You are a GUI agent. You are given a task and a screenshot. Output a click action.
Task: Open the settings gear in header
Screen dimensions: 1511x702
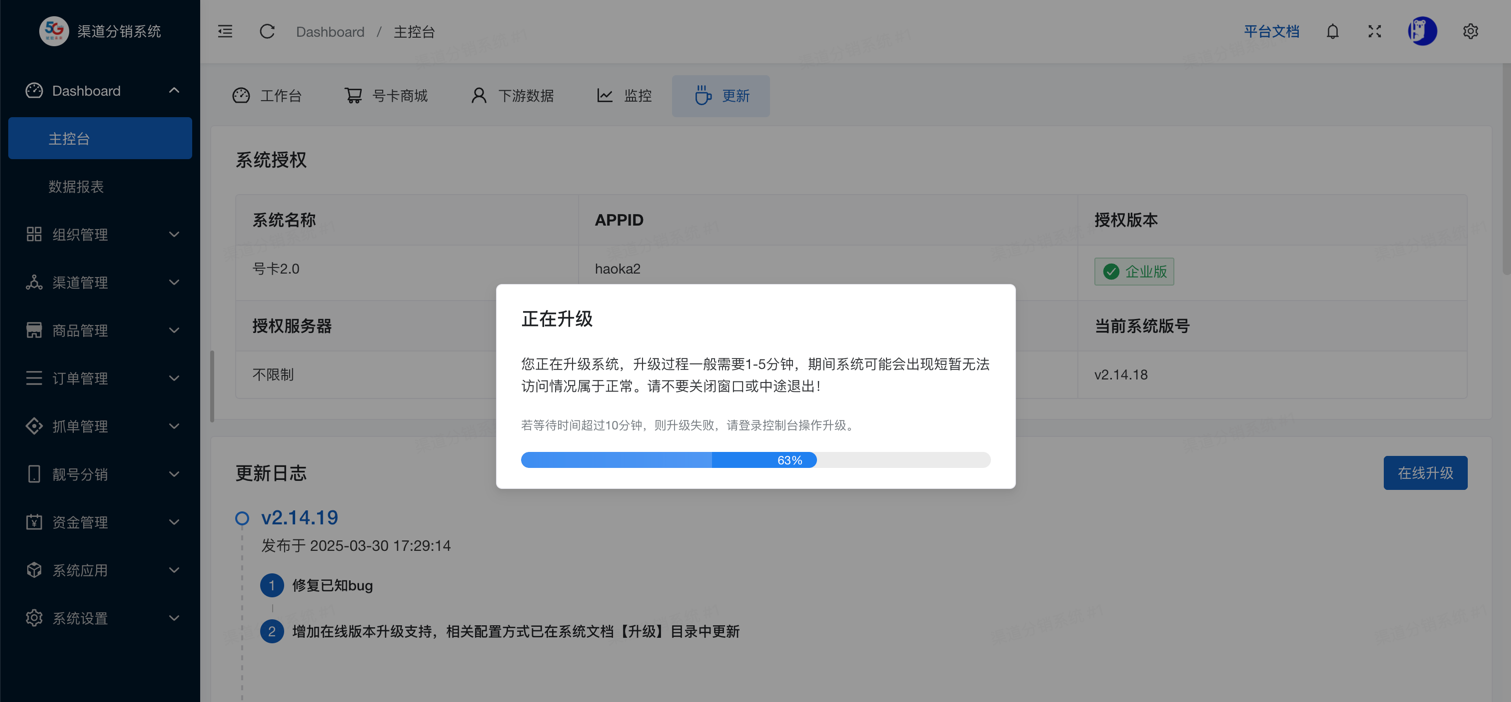(1470, 32)
